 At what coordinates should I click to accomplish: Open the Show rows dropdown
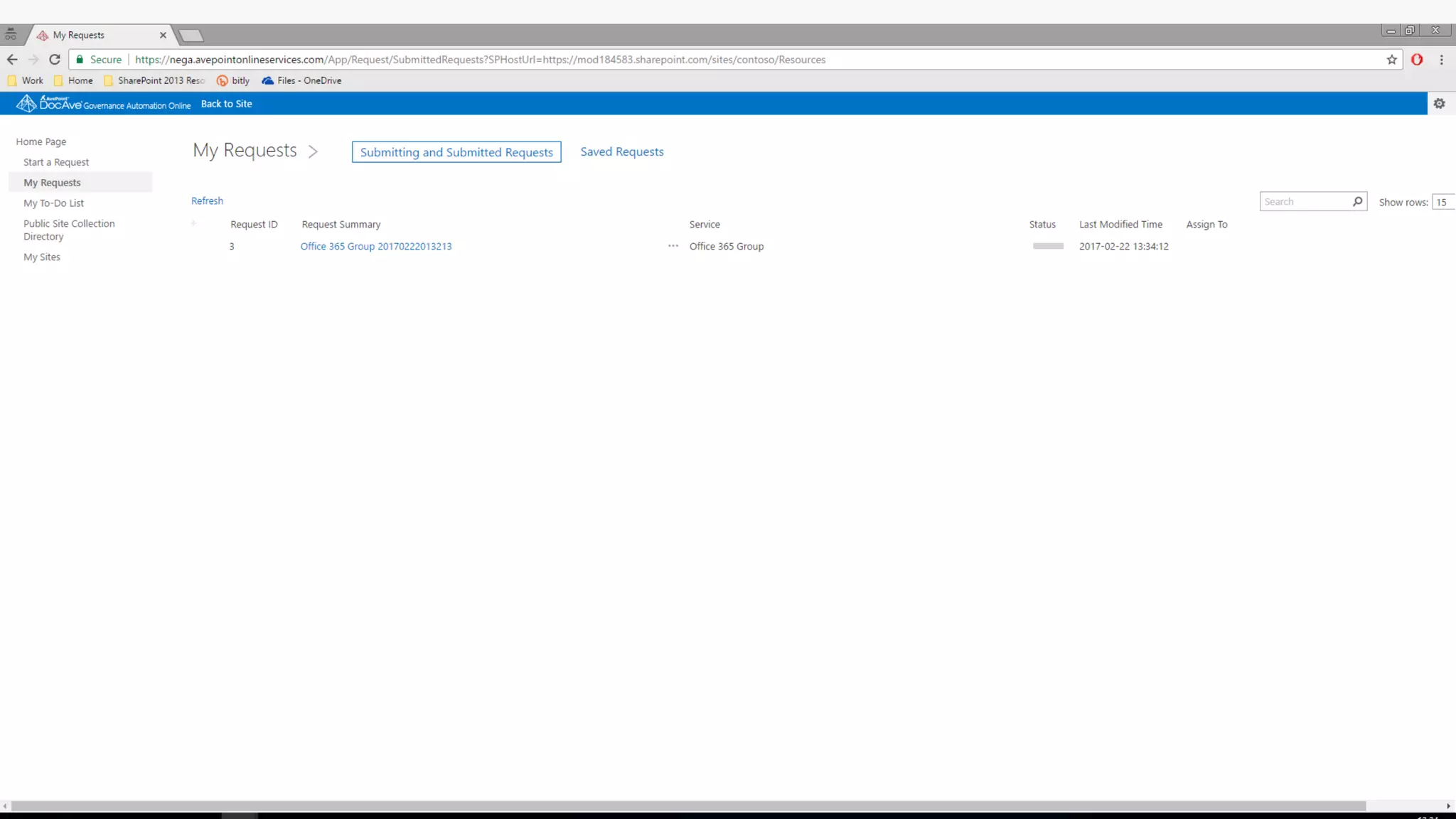tap(1442, 203)
